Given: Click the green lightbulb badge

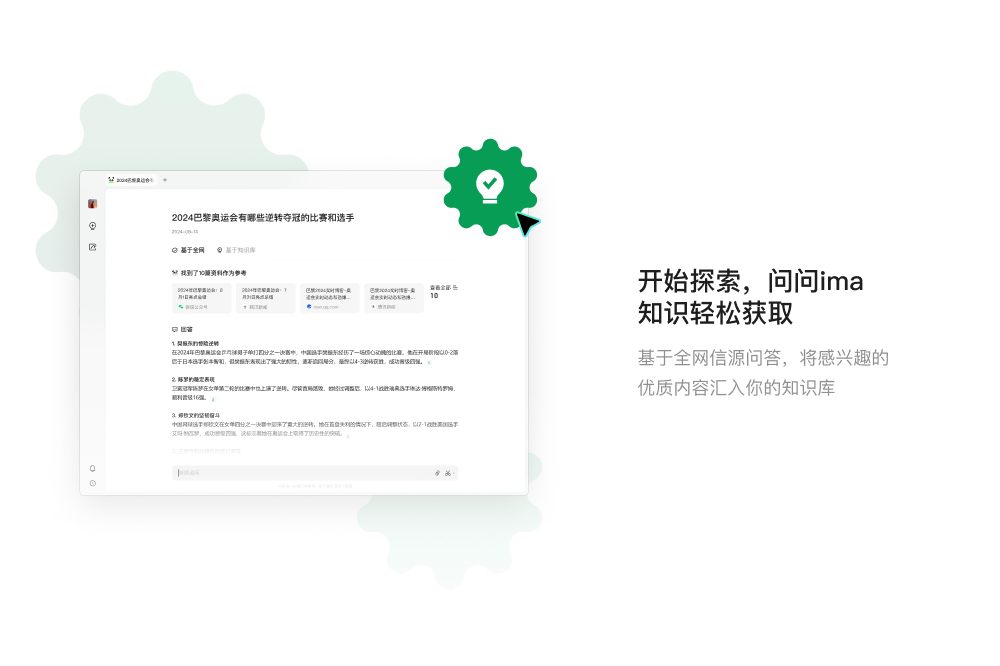Looking at the screenshot, I should (x=489, y=185).
